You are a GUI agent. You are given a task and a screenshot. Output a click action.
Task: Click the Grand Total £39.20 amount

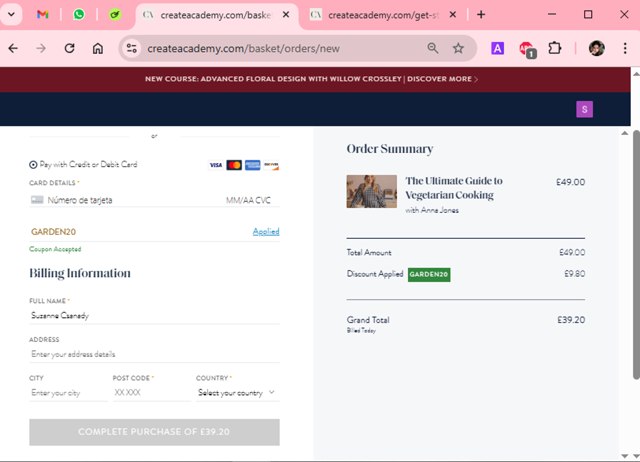[571, 320]
